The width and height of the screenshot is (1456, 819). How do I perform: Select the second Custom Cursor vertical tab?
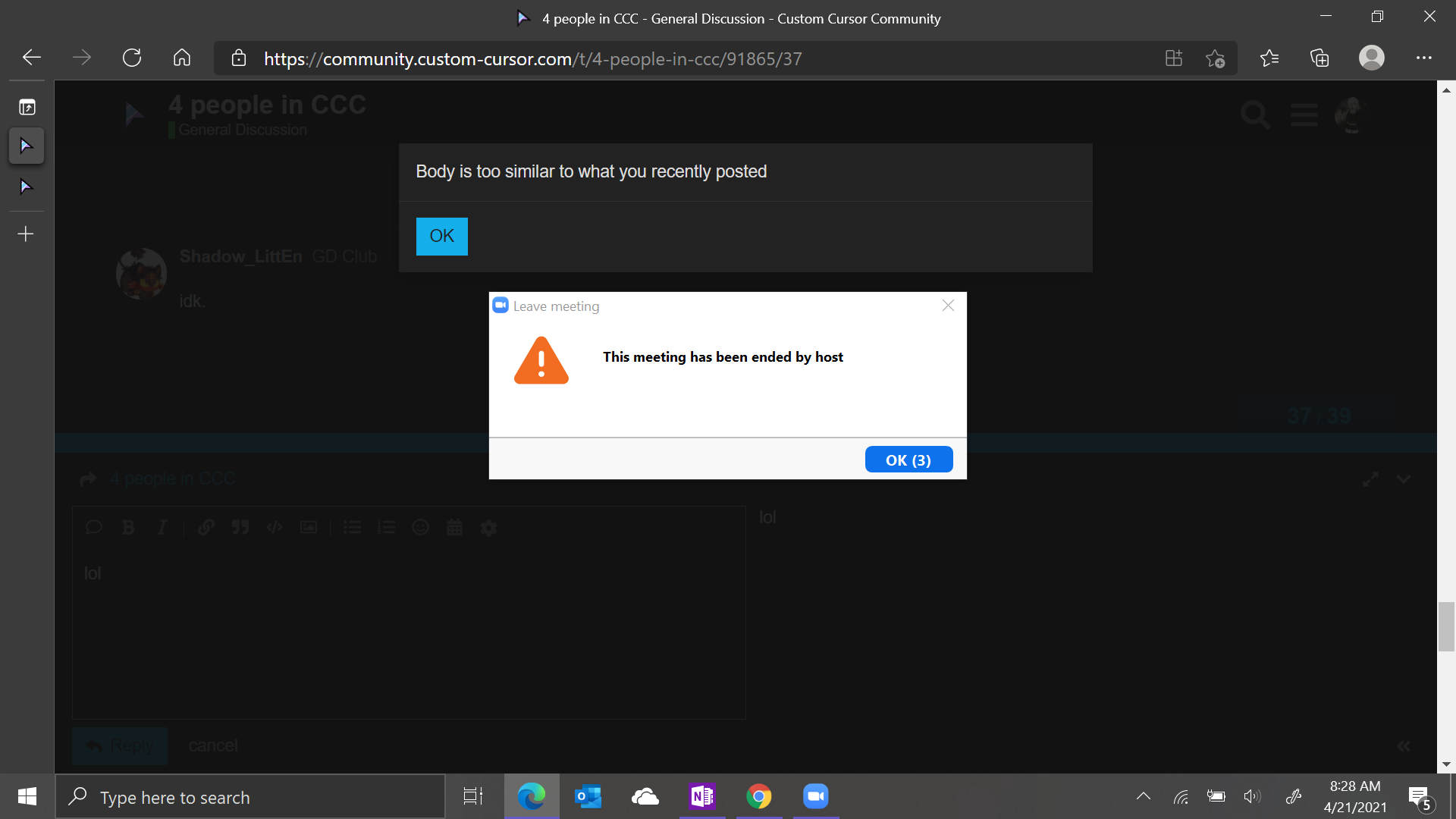click(27, 187)
